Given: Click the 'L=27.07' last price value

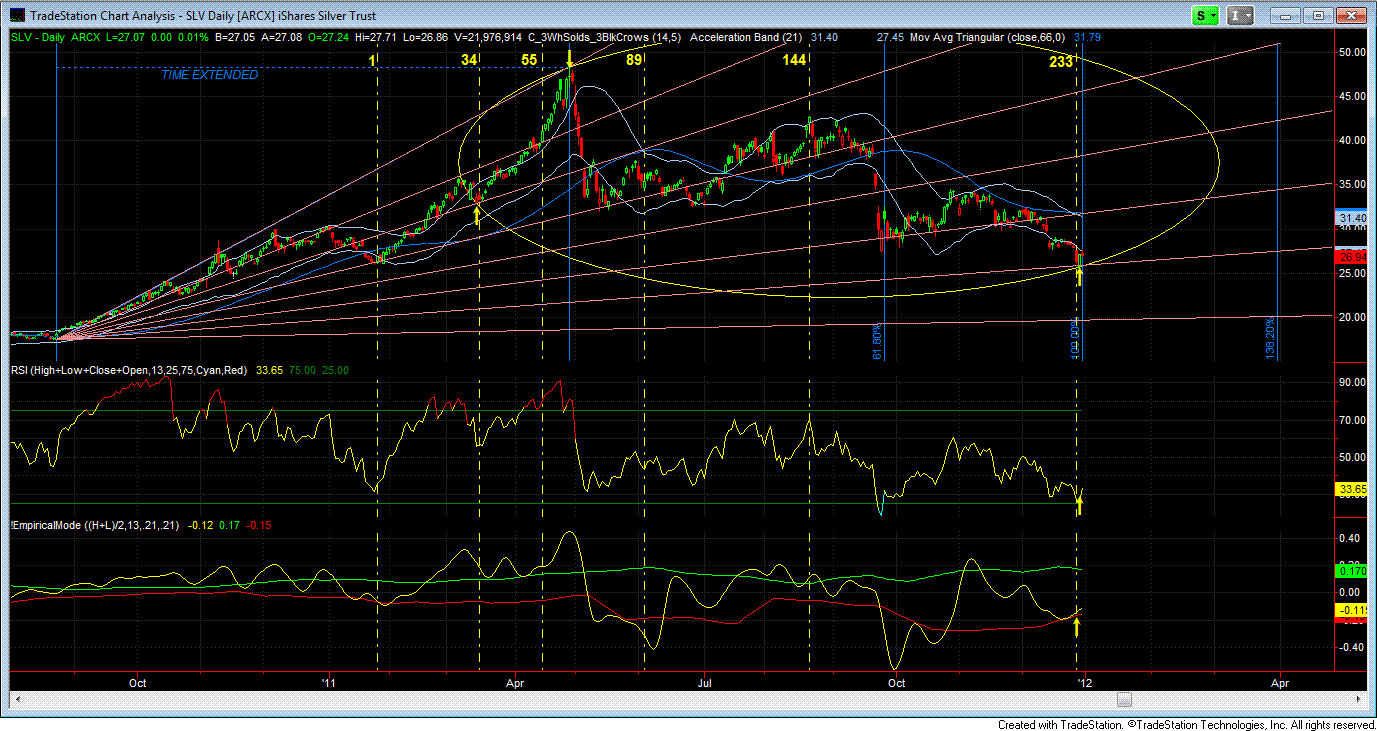Looking at the screenshot, I should pyautogui.click(x=126, y=38).
